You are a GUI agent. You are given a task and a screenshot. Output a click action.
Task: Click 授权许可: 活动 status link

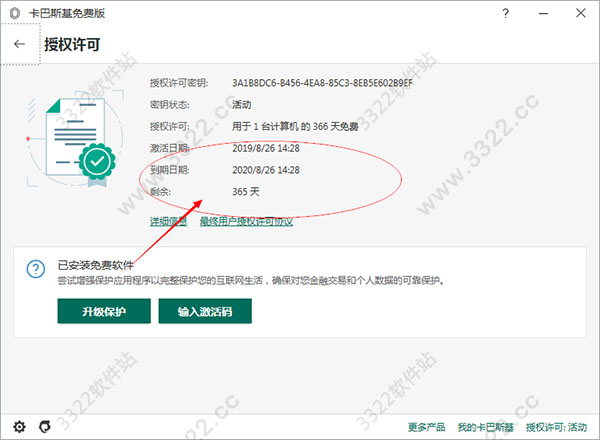click(x=556, y=427)
